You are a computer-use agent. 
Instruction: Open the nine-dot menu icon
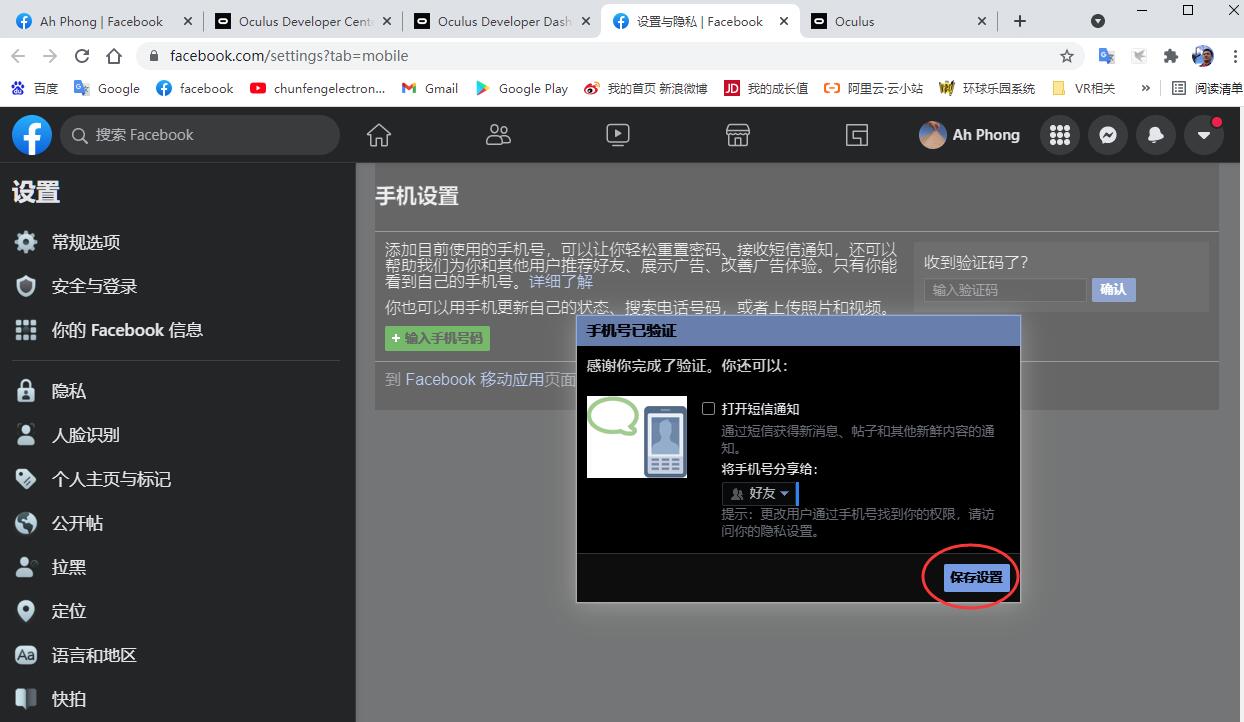click(1060, 135)
